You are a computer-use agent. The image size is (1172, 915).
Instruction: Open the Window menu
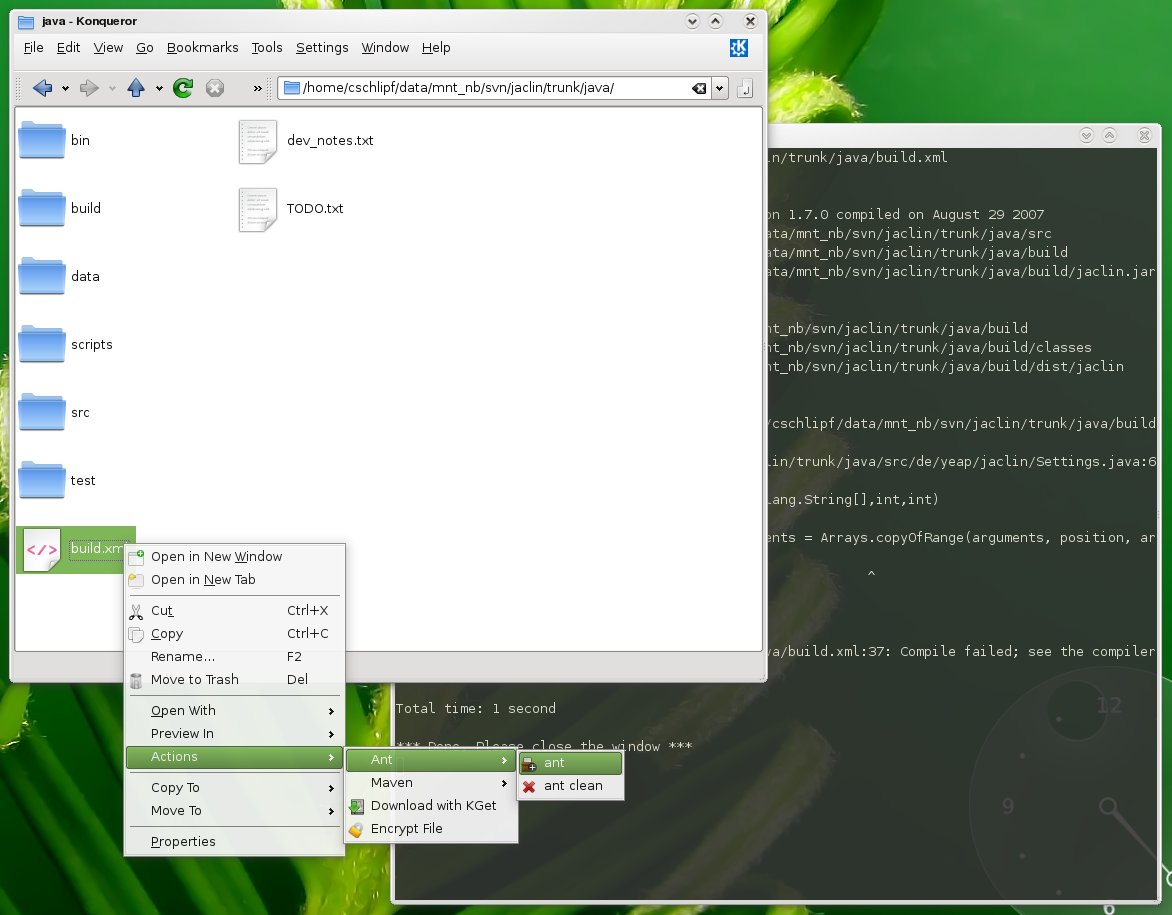[385, 48]
